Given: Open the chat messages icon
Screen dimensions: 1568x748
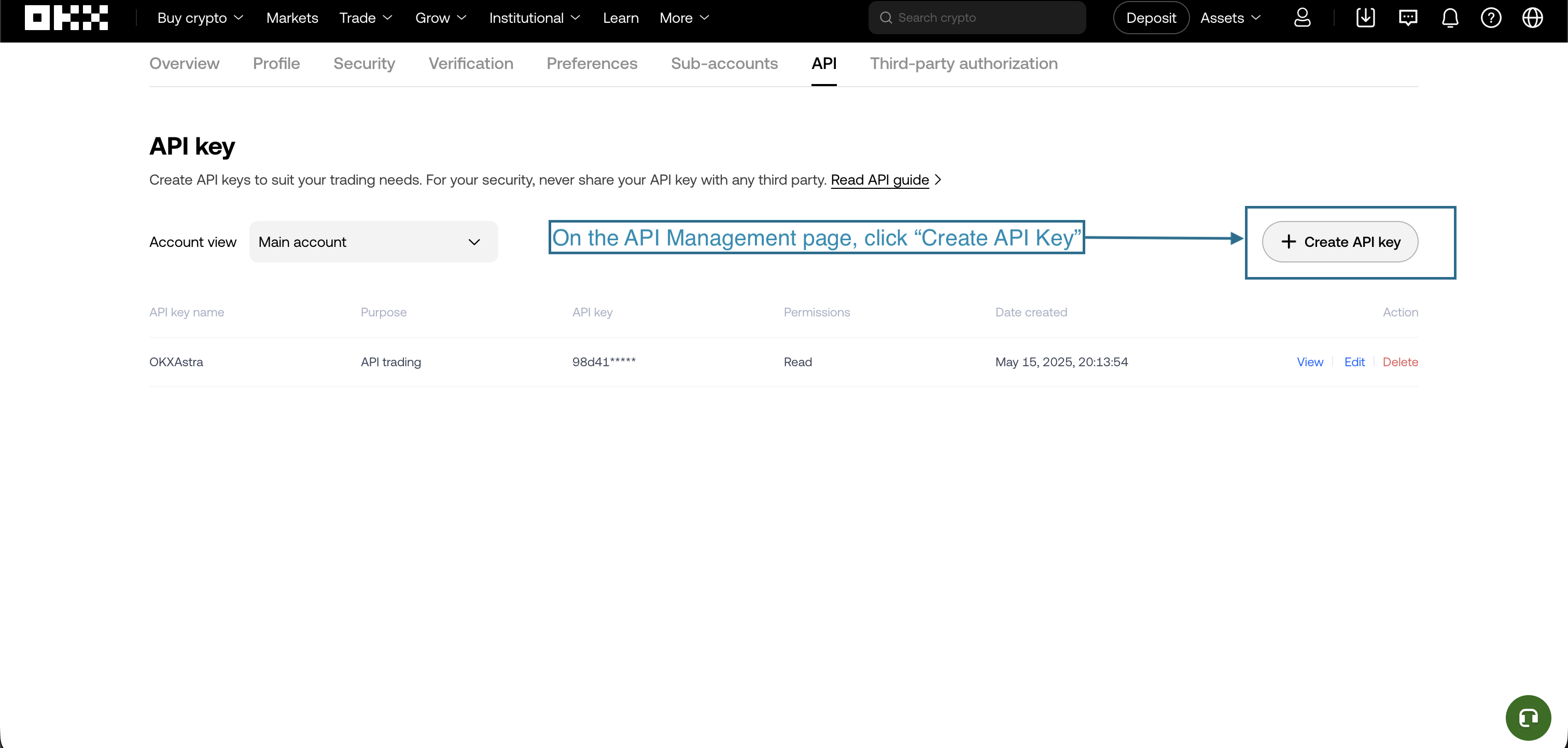Looking at the screenshot, I should (x=1408, y=18).
